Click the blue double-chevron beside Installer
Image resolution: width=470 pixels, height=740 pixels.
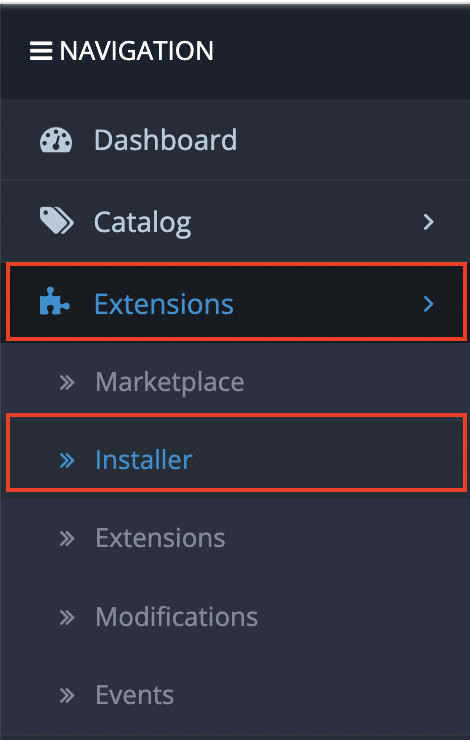[67, 460]
